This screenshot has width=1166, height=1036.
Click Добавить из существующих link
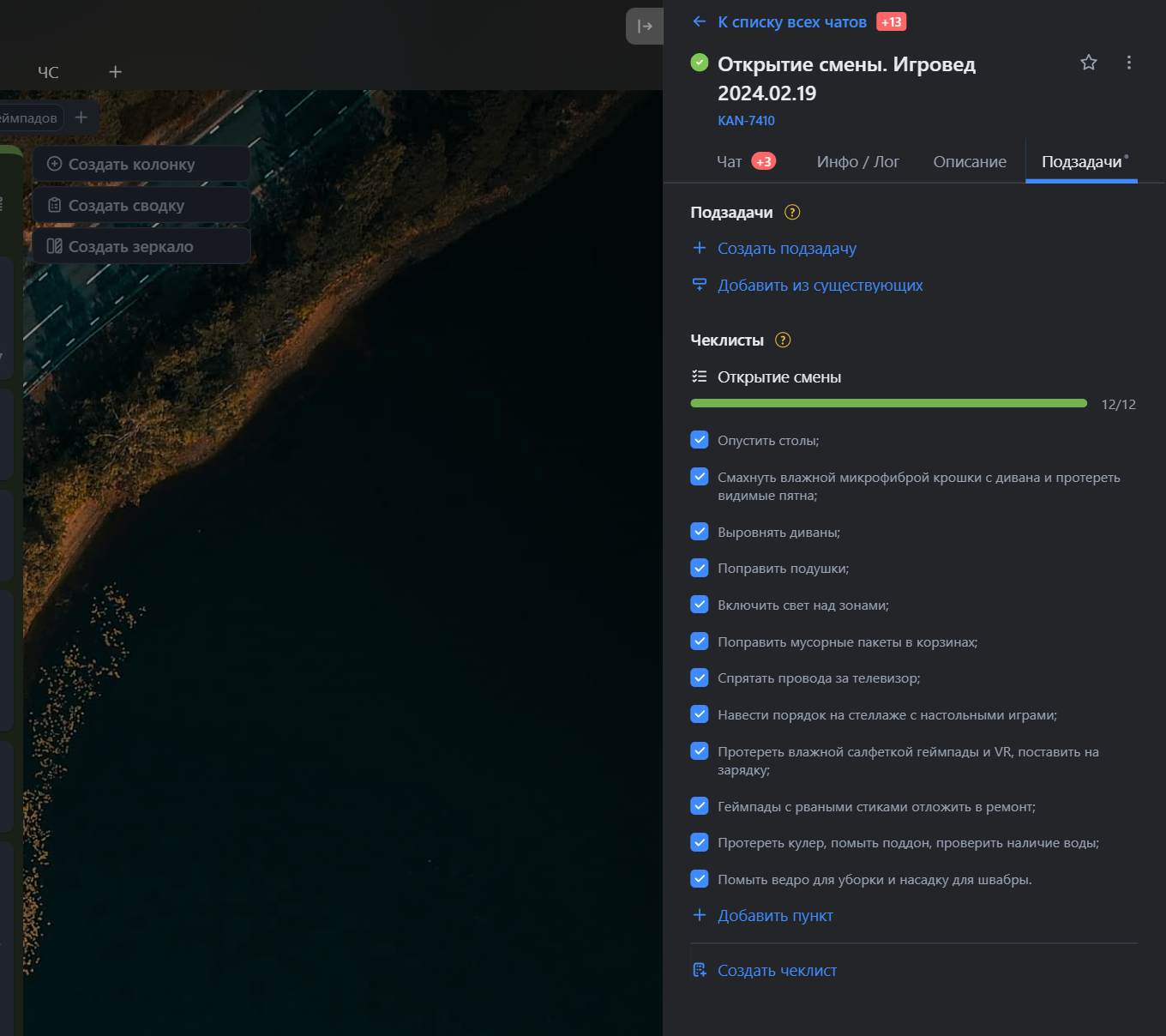pos(820,286)
